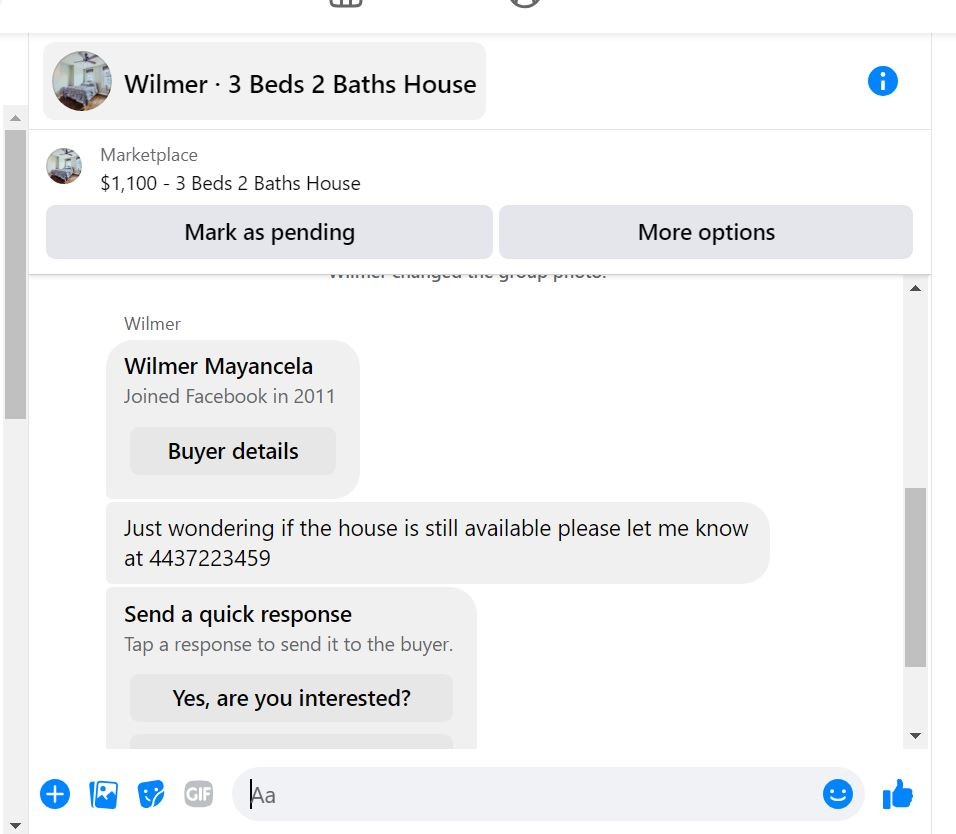The image size is (956, 834).
Task: Open the GIF picker
Action: pyautogui.click(x=199, y=794)
